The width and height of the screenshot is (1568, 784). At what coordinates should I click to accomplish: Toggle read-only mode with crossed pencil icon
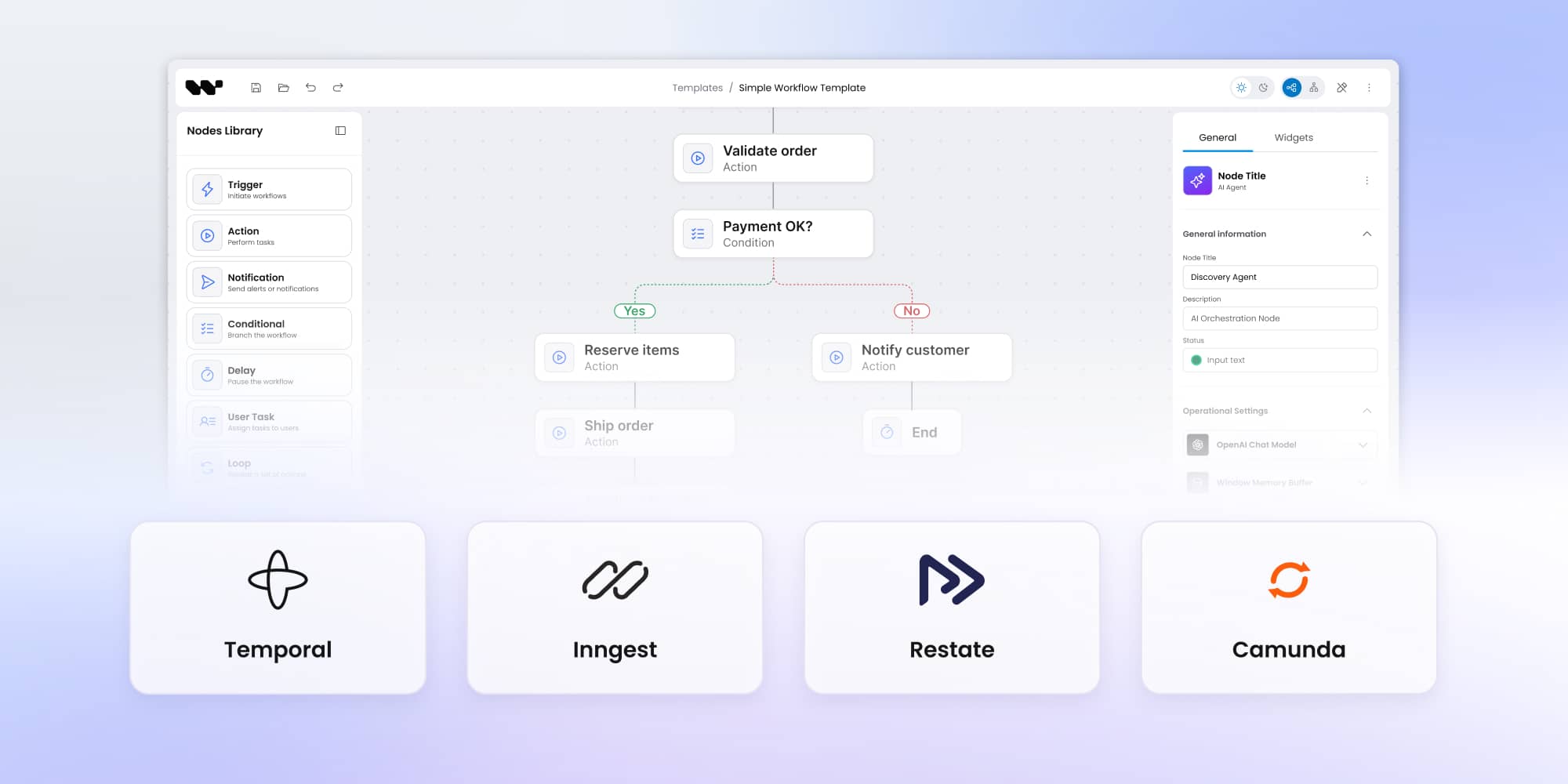(1341, 88)
